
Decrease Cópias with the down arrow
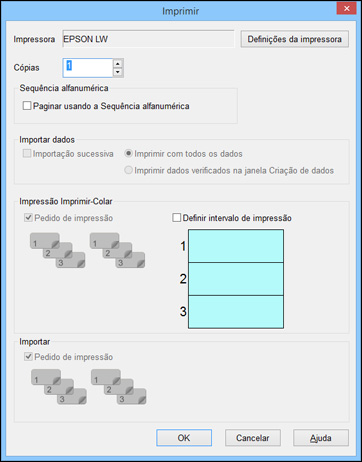[118, 72]
